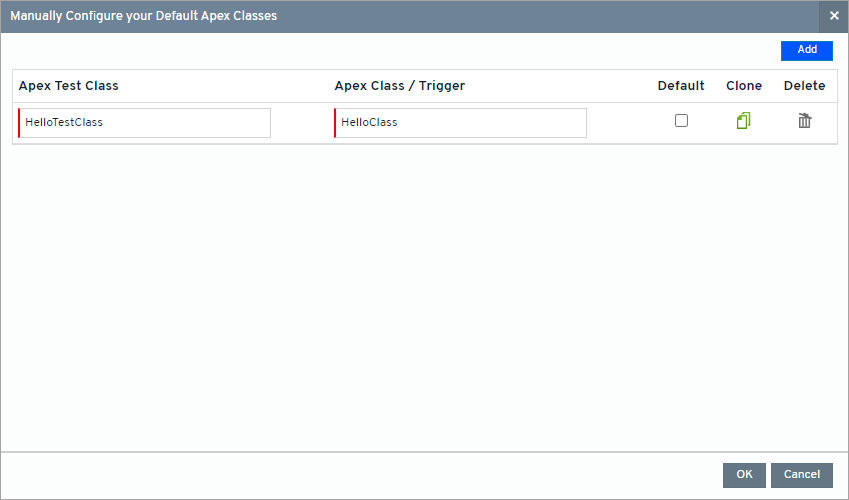Click the empty area below the table
849x500 pixels.
click(424, 300)
